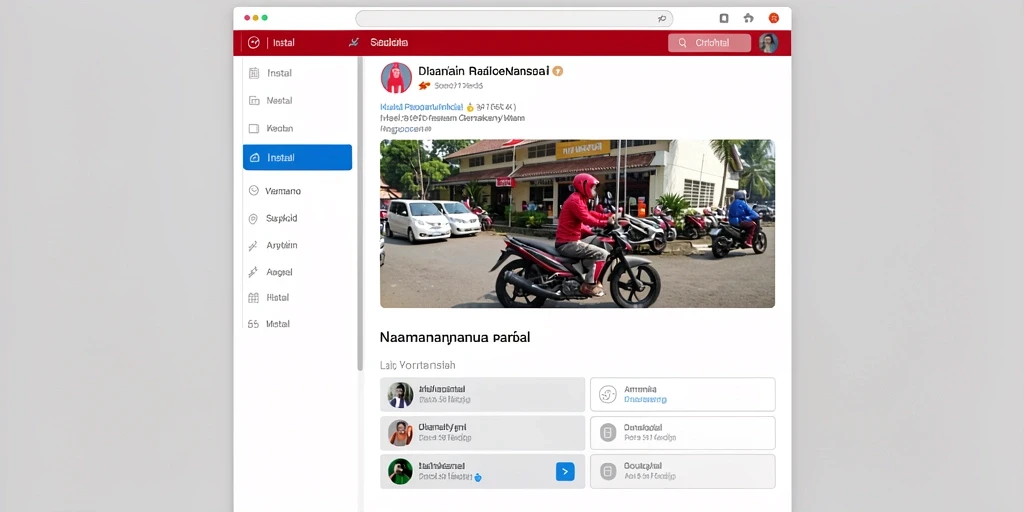Click the sidebar vertical scrollbar
The width and height of the screenshot is (1024, 512).
point(360,214)
